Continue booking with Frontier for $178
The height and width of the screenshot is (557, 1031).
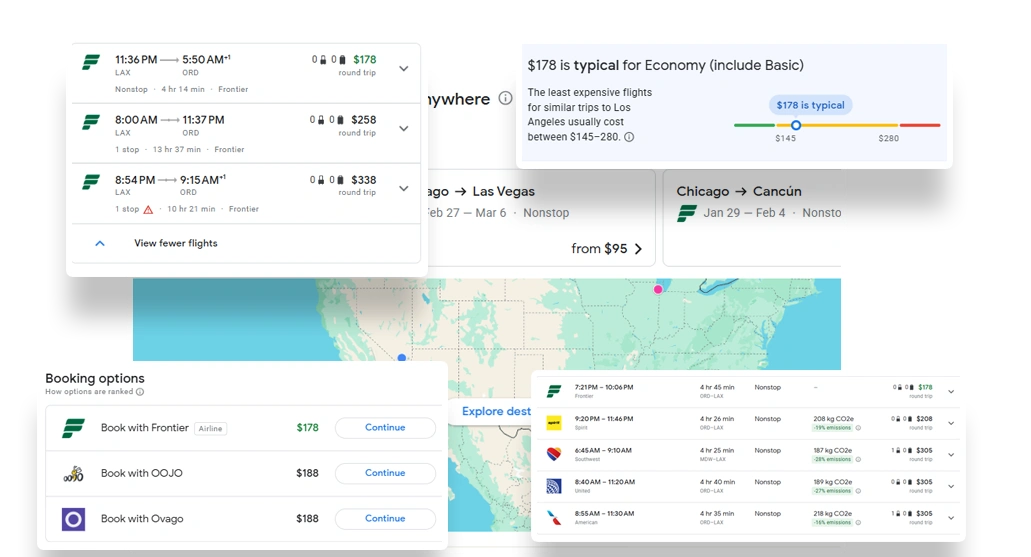385,427
